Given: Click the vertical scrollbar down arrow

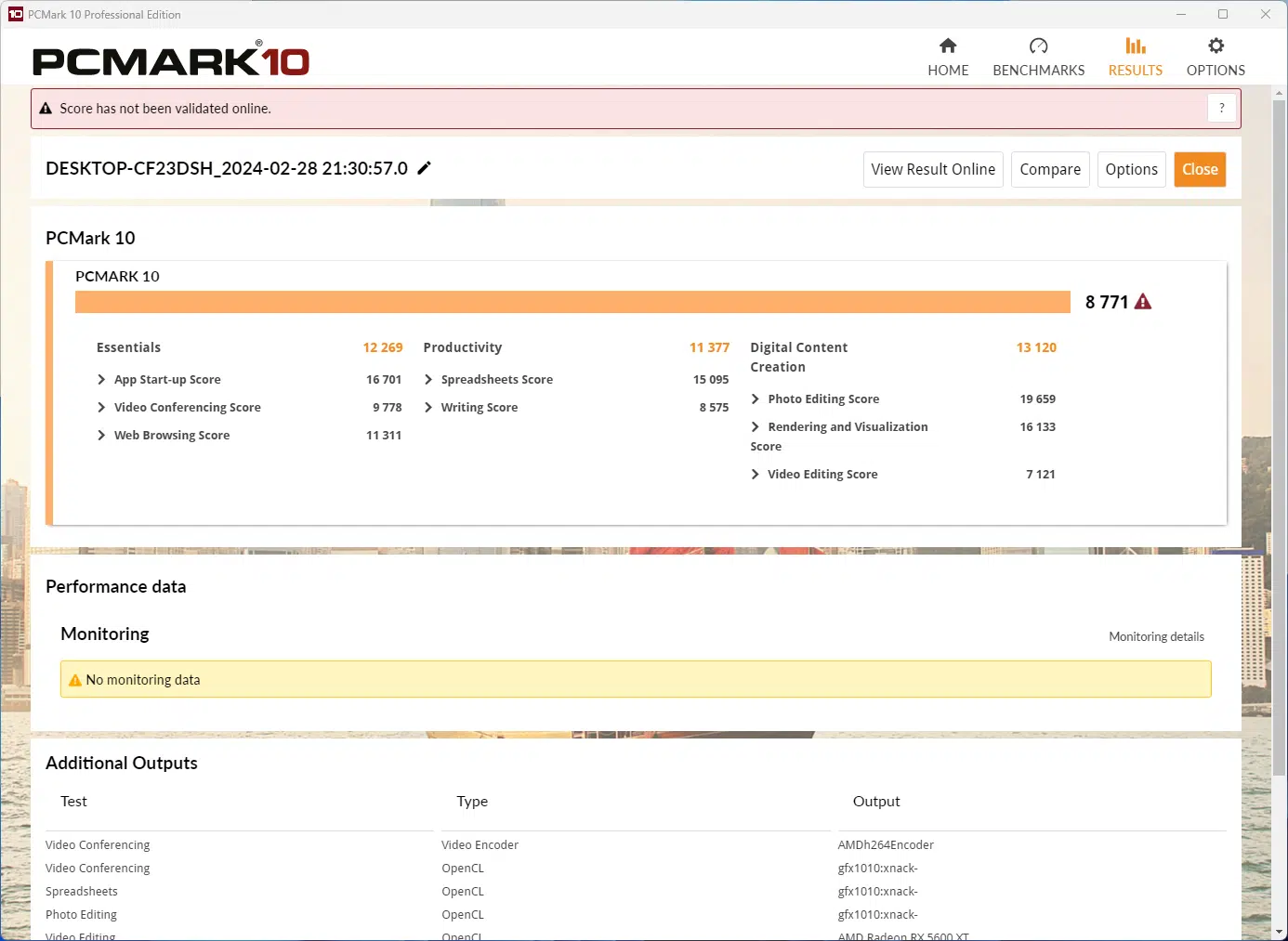Looking at the screenshot, I should pyautogui.click(x=1280, y=932).
